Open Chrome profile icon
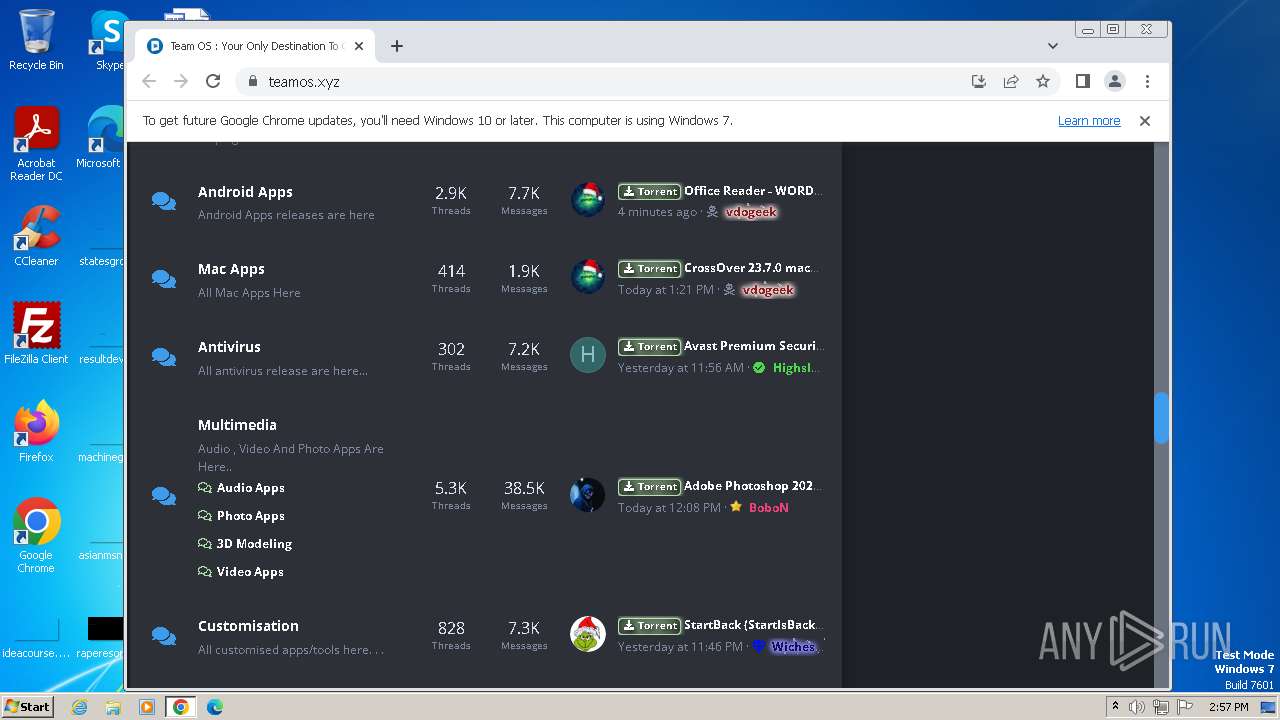Image resolution: width=1280 pixels, height=720 pixels. point(1115,81)
